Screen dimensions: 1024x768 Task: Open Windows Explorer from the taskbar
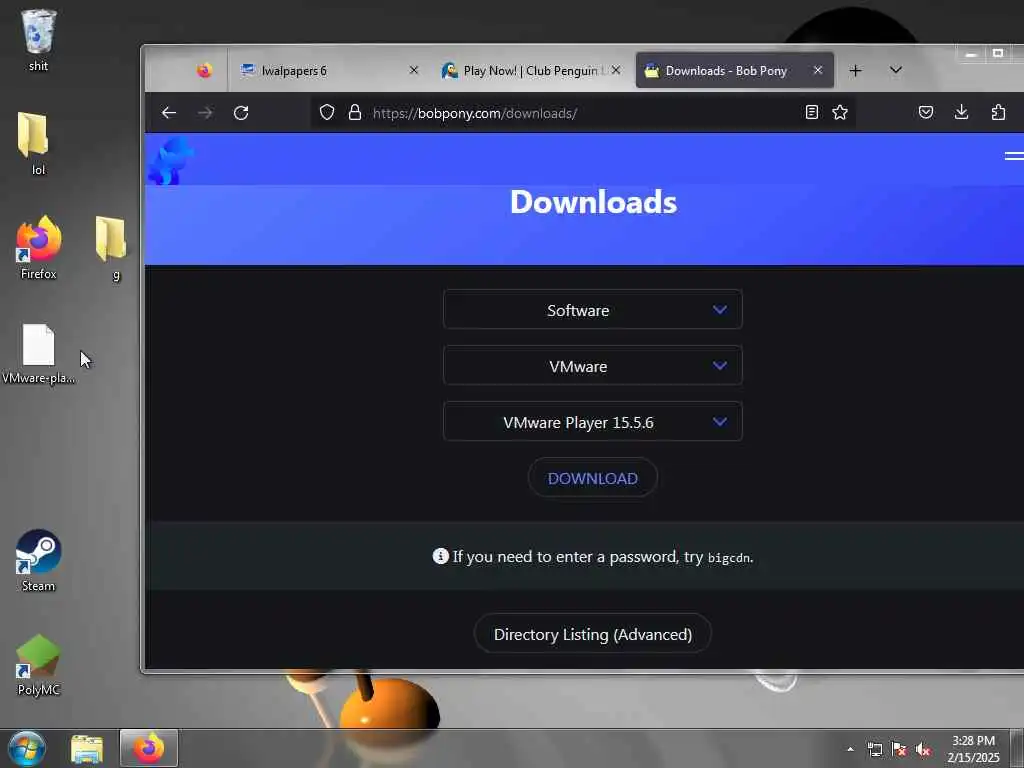[x=87, y=748]
